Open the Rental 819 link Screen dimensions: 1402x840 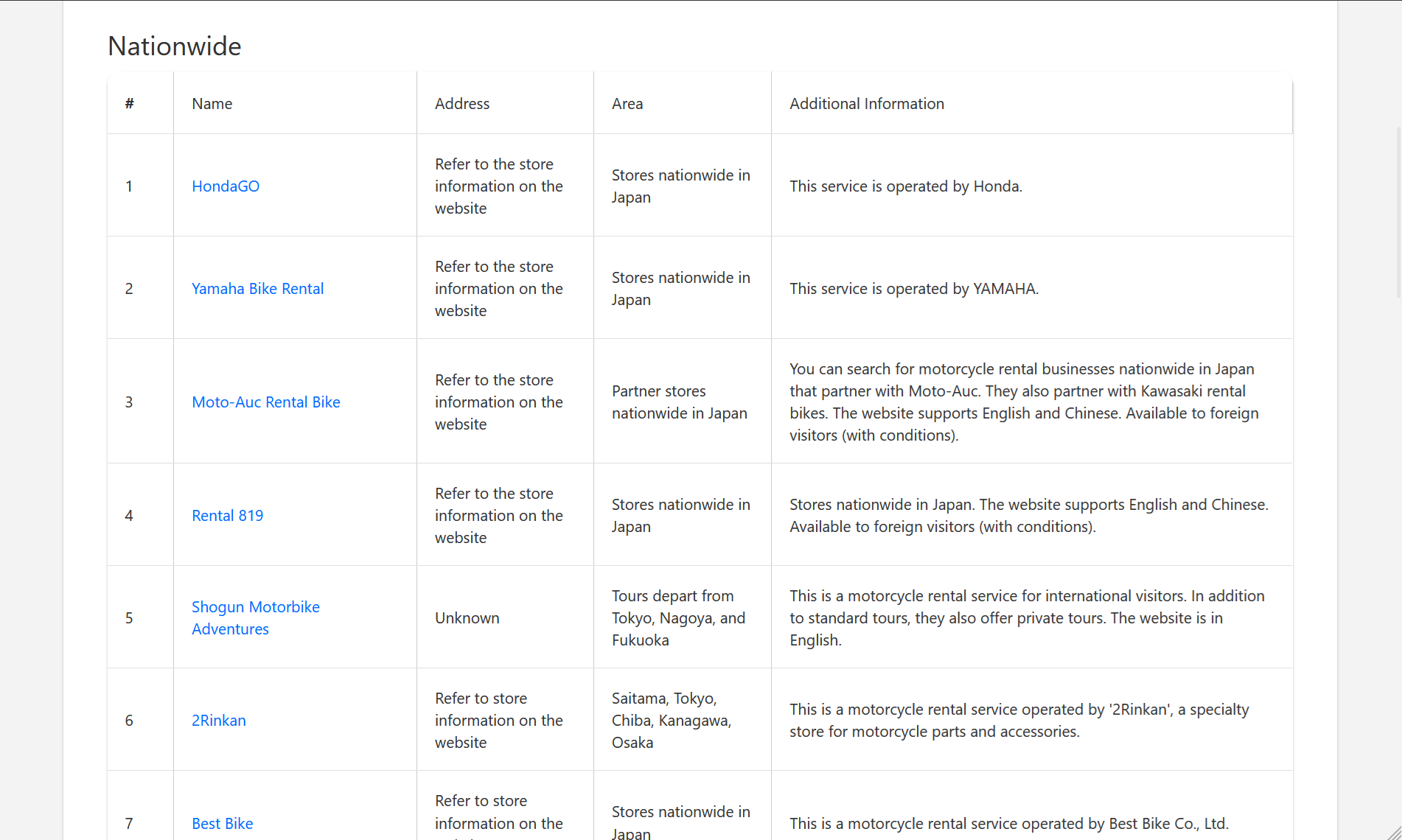227,515
